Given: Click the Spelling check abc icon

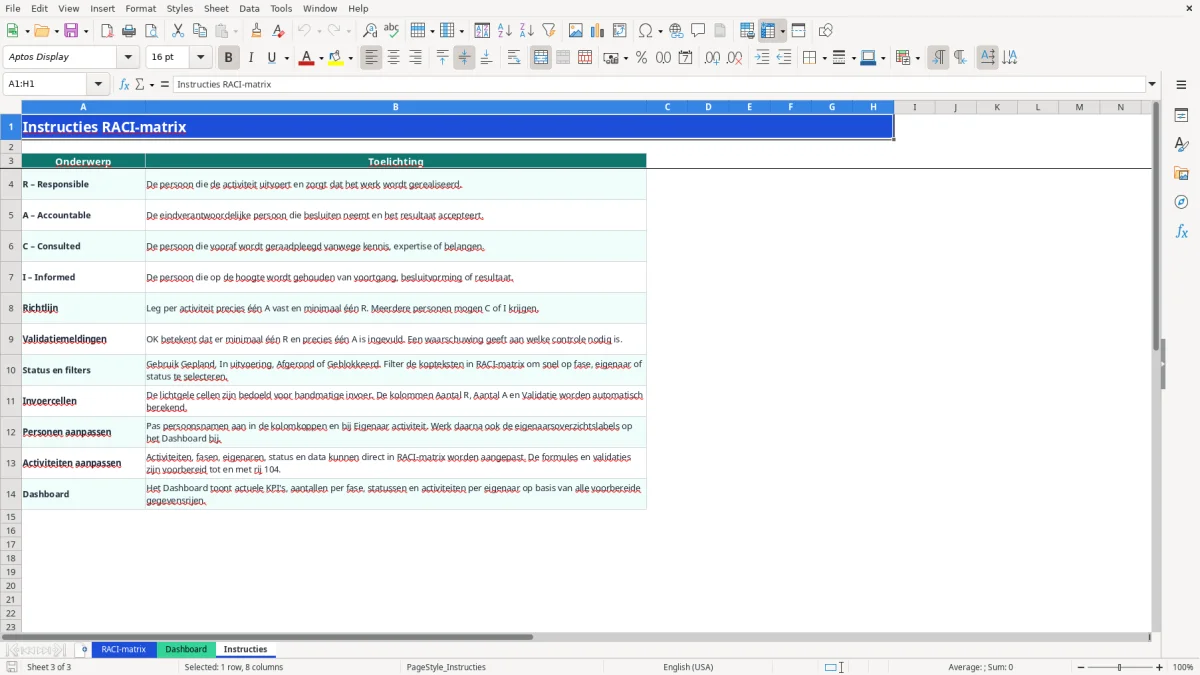Looking at the screenshot, I should (392, 31).
